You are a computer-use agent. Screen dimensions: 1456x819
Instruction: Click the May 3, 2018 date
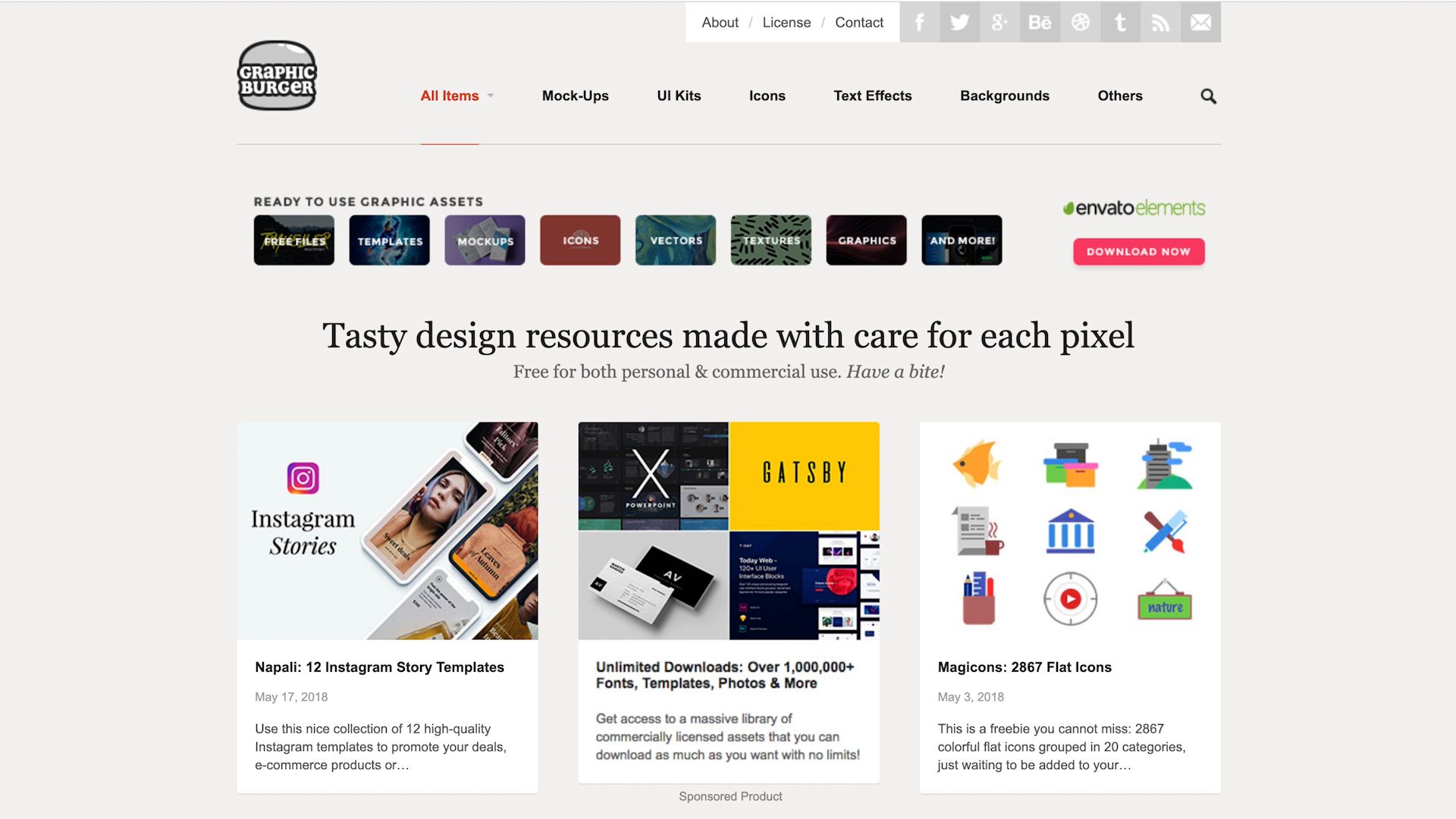[971, 697]
